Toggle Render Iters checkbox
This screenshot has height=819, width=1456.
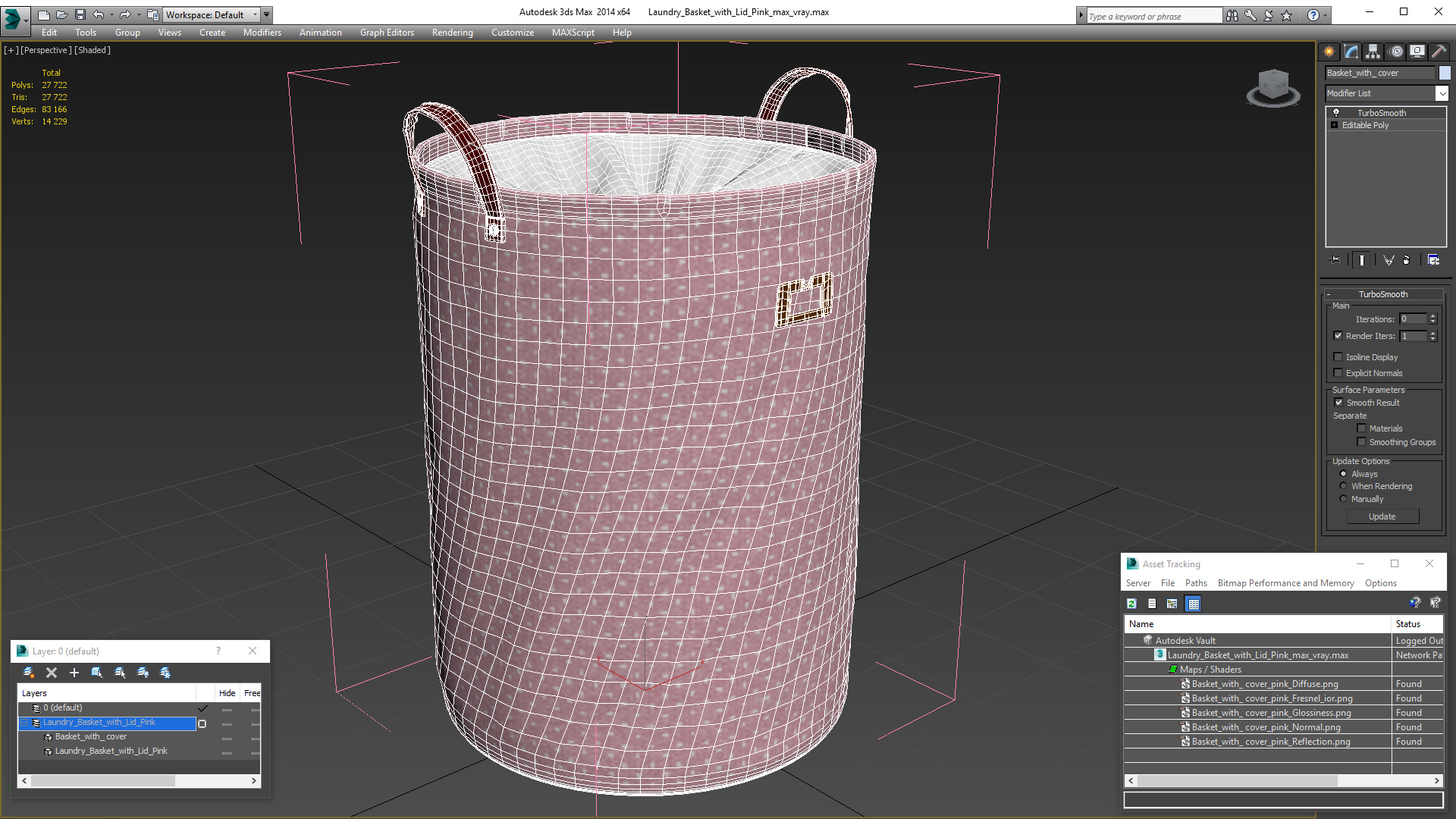point(1338,336)
